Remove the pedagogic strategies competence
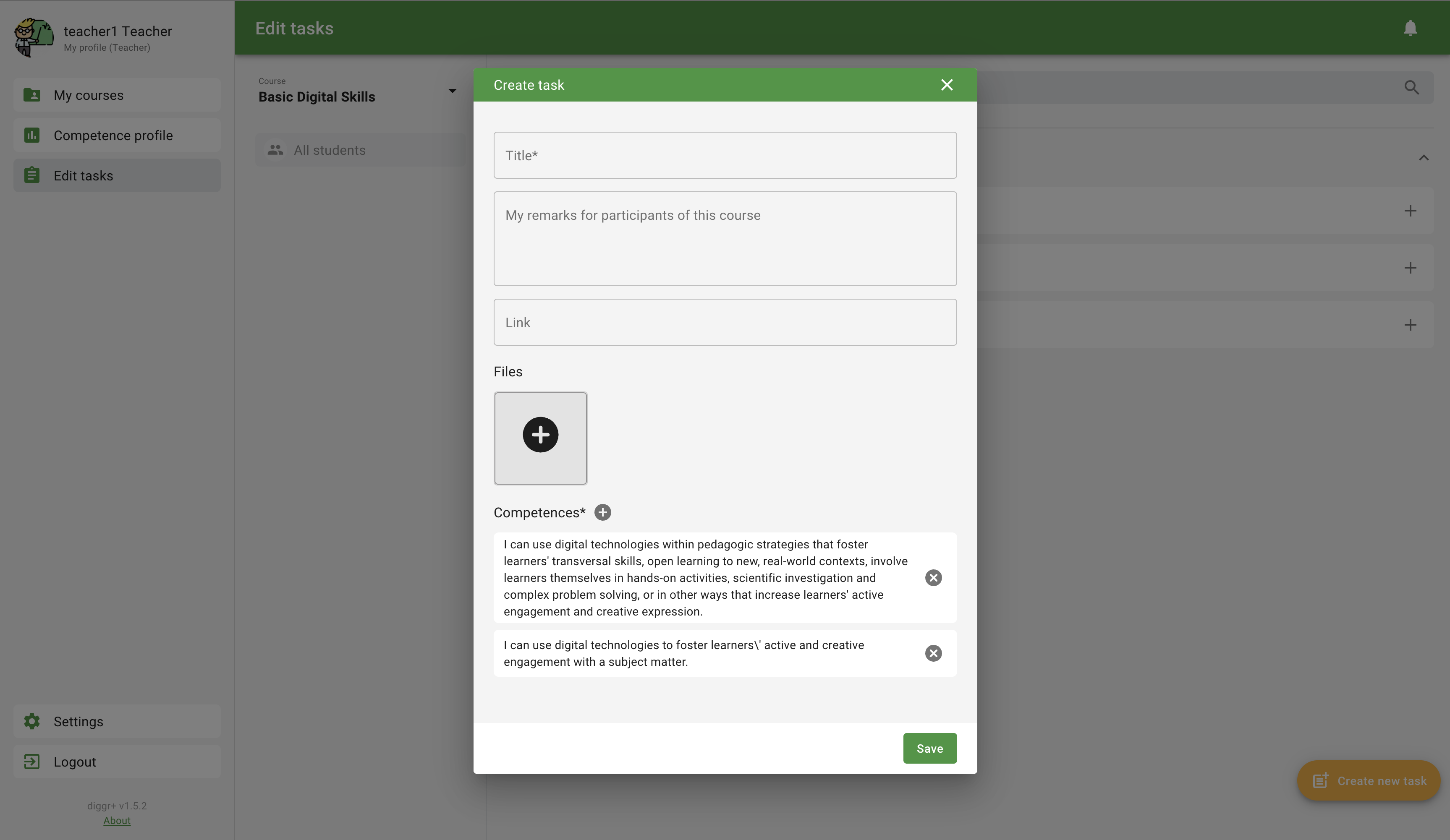Image resolution: width=1450 pixels, height=840 pixels. [x=933, y=578]
